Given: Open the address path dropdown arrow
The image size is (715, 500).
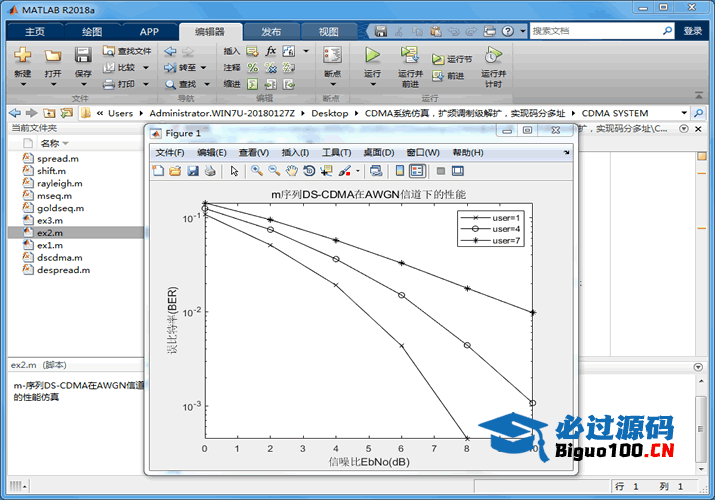Looking at the screenshot, I should tap(684, 113).
